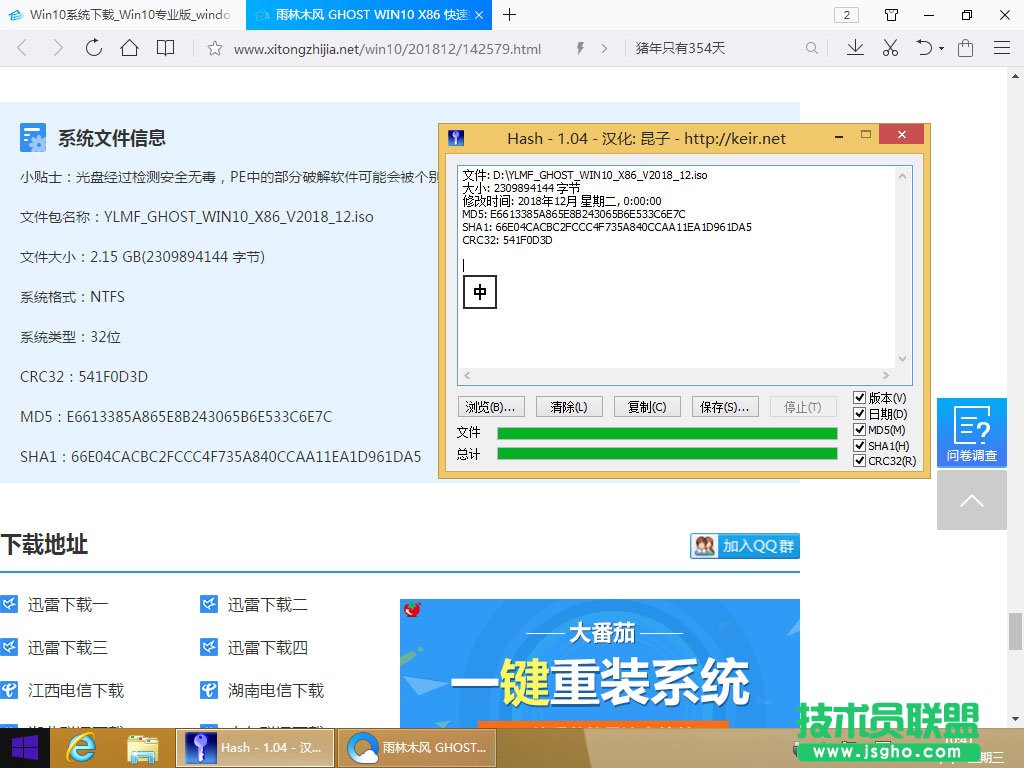This screenshot has height=768, width=1024.
Task: Disable the CRC32(R) option
Action: (858, 460)
